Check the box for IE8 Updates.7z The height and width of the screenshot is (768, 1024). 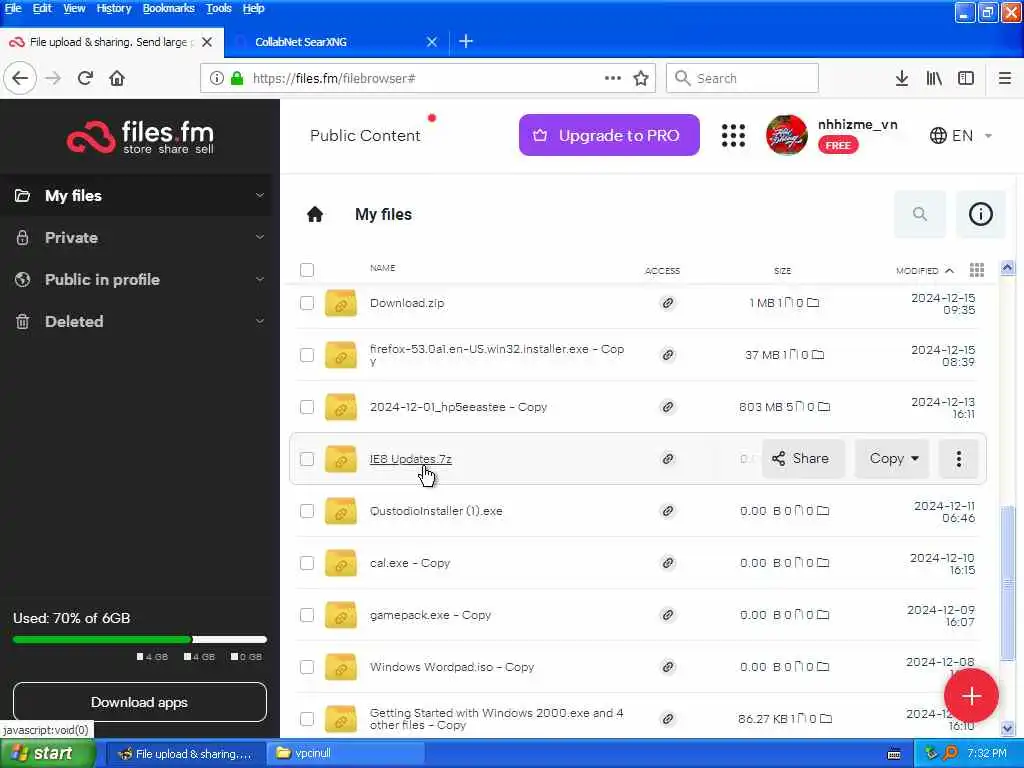pyautogui.click(x=307, y=459)
